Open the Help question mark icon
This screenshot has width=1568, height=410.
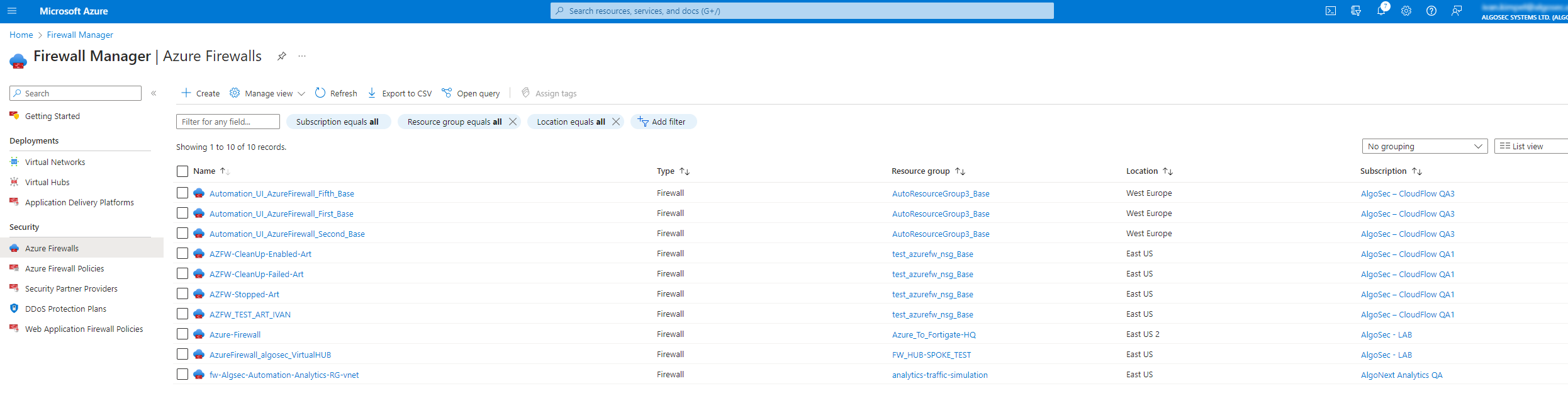pyautogui.click(x=1431, y=11)
